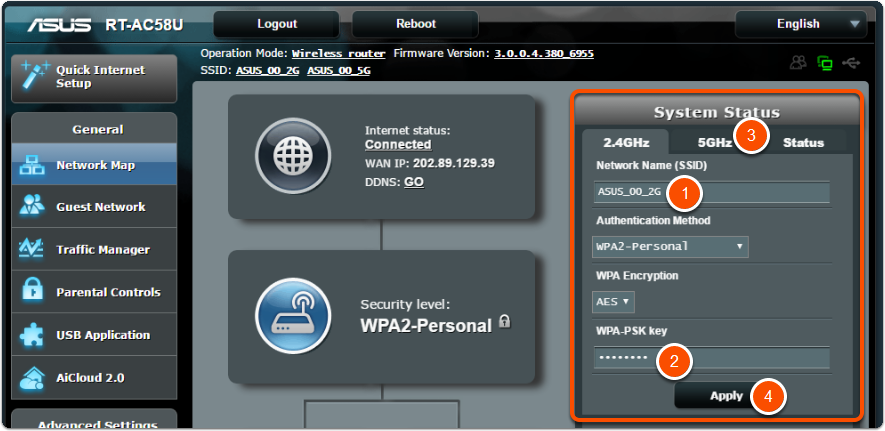885x431 pixels.
Task: Switch to the 2.4GHz tab
Action: click(626, 143)
